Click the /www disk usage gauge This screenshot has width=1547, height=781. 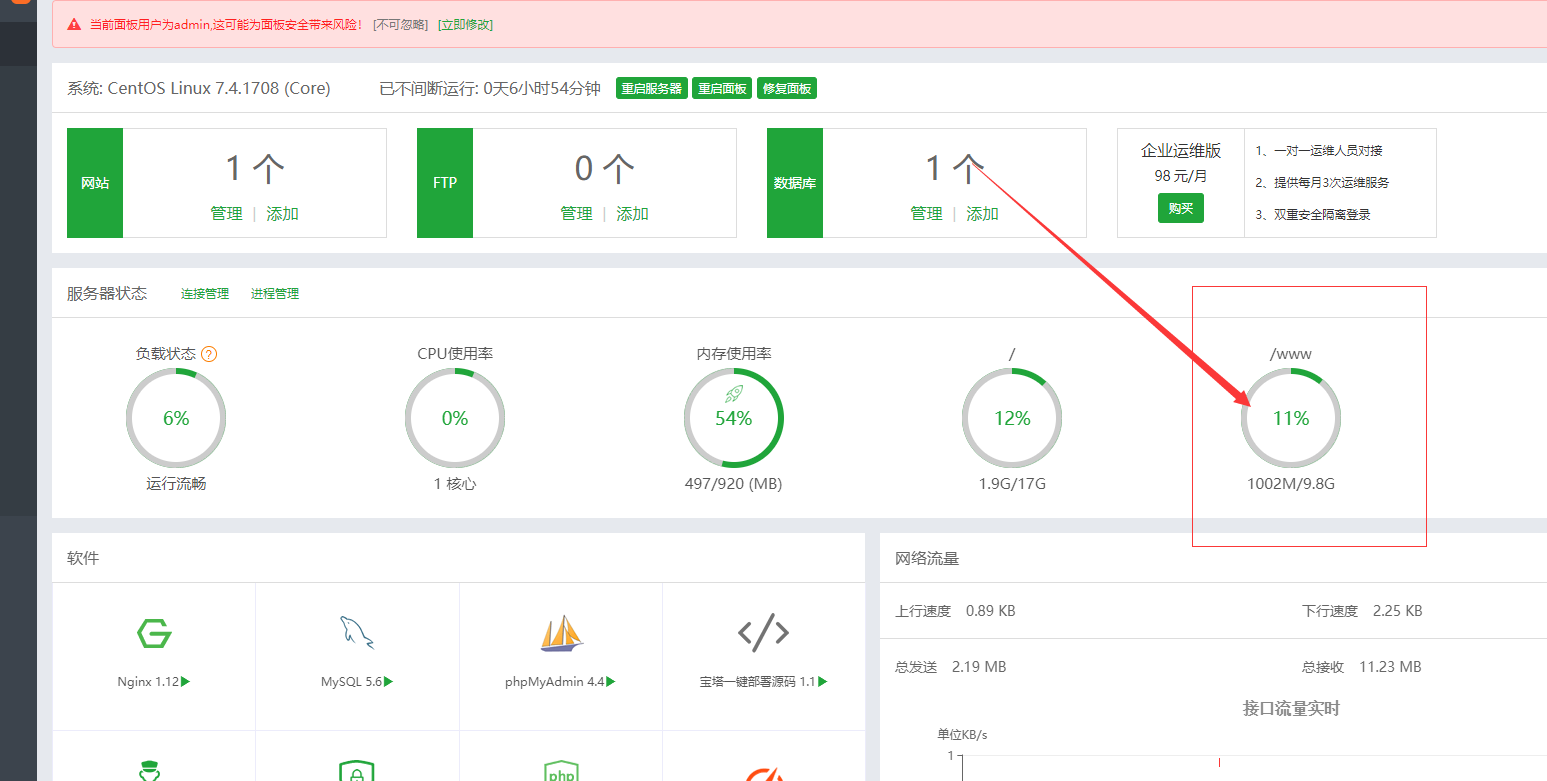[1290, 418]
